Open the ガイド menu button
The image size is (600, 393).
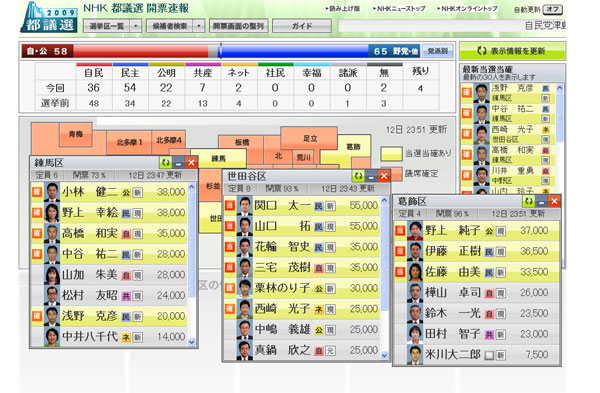coord(302,26)
